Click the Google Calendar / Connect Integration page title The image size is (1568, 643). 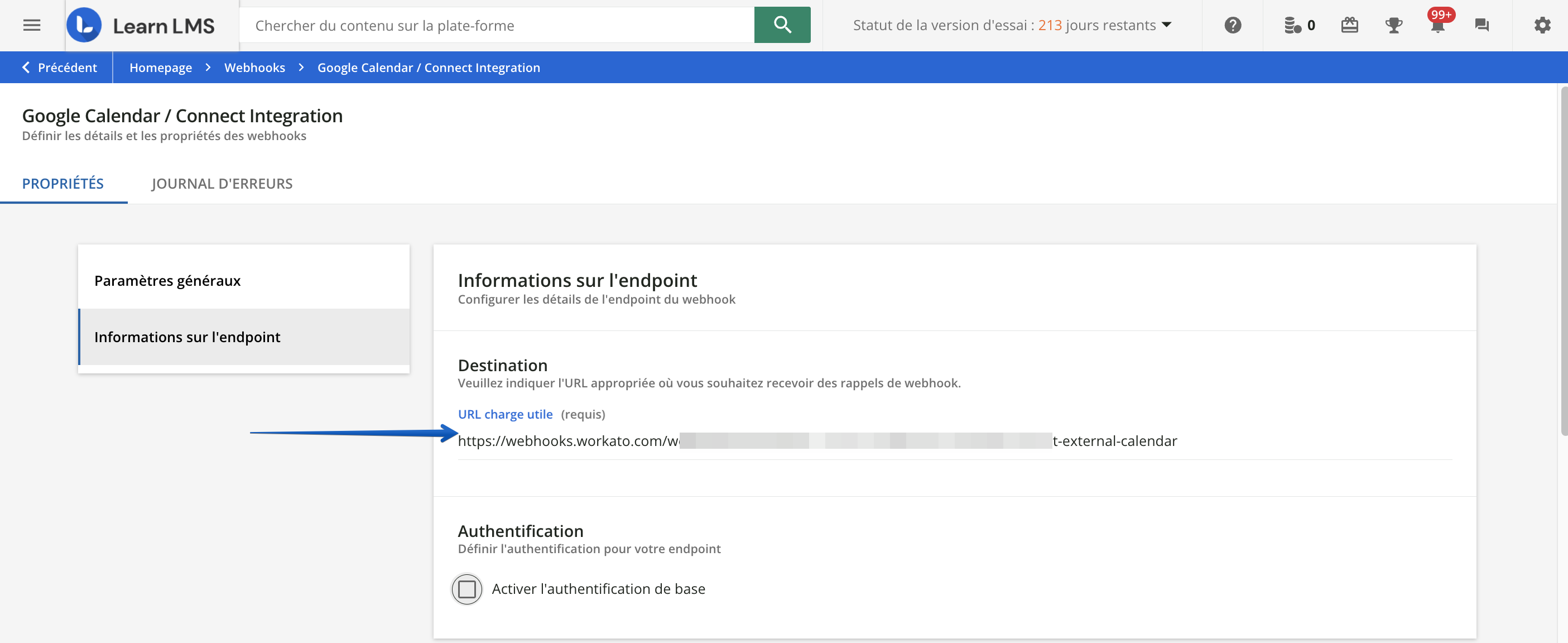coord(182,116)
